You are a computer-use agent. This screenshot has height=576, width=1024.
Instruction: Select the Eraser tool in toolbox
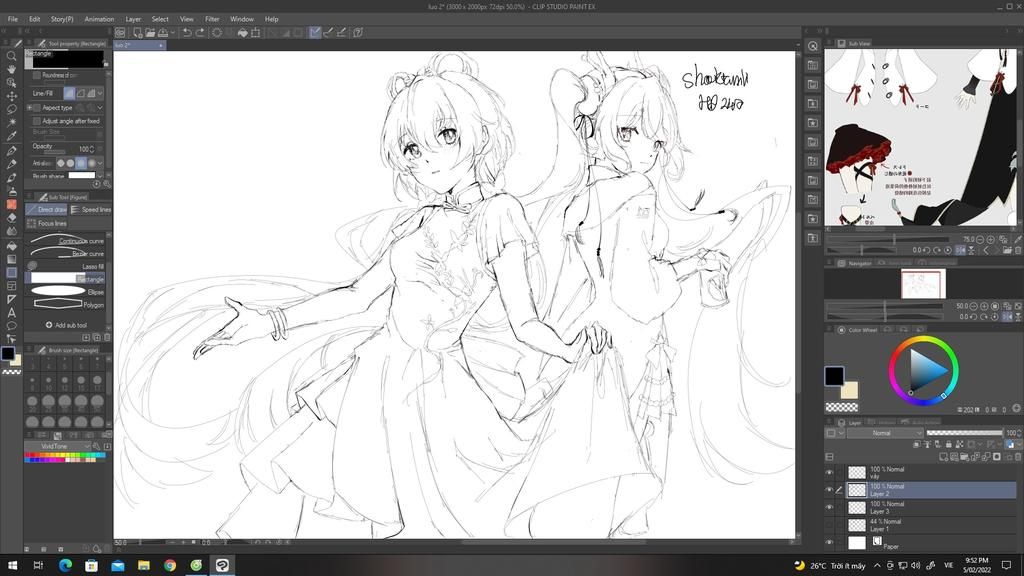tap(11, 218)
